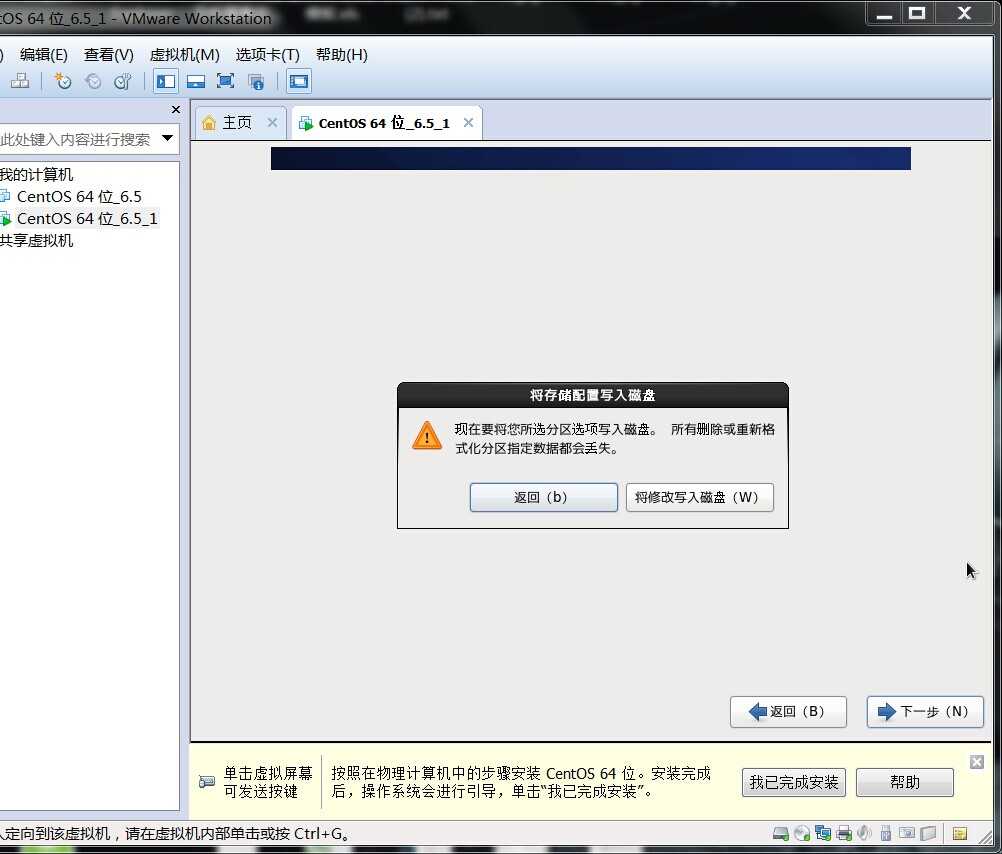The width and height of the screenshot is (1002, 854).
Task: Click the status bar Ctrl+G hint text
Action: [174, 834]
